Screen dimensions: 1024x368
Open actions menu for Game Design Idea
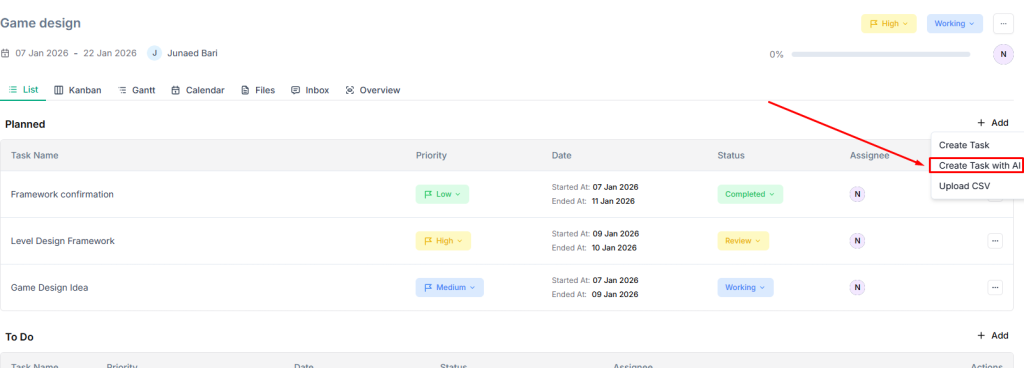pos(995,287)
